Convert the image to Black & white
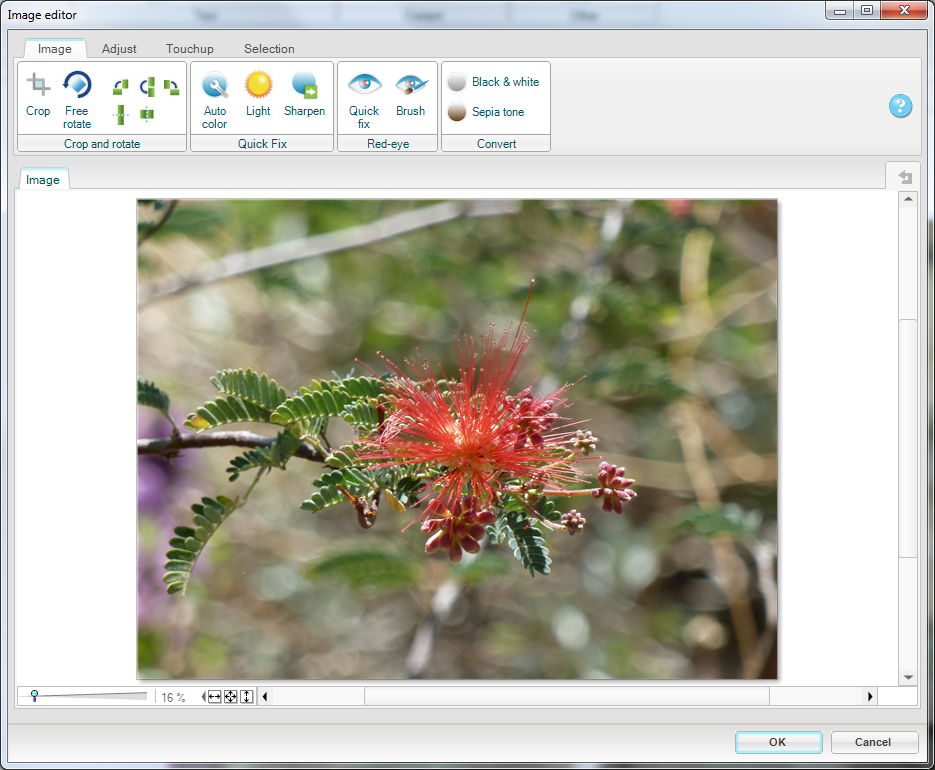Image resolution: width=935 pixels, height=770 pixels. (x=494, y=82)
